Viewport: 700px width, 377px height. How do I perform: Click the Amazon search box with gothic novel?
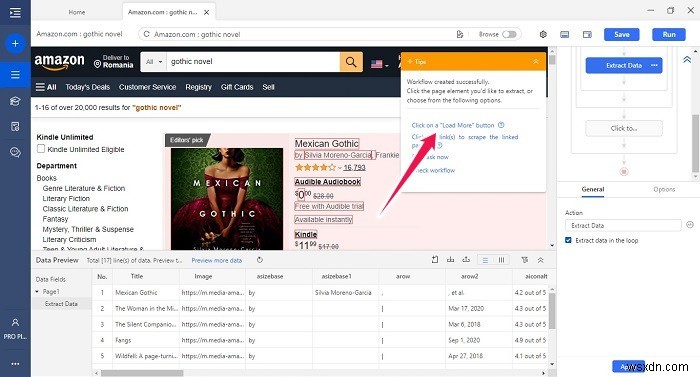click(253, 62)
